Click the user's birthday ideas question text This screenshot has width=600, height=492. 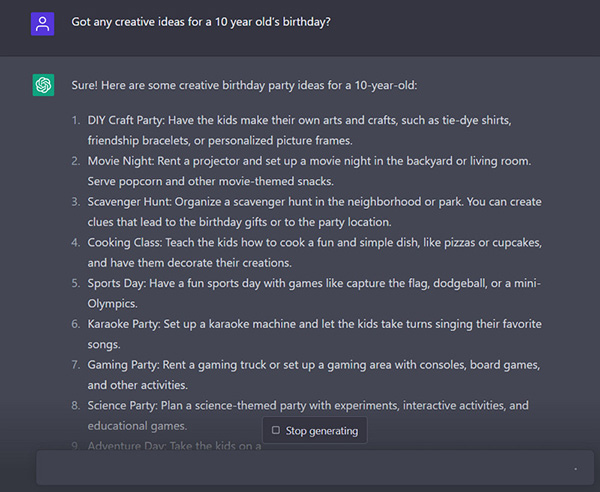tap(201, 22)
